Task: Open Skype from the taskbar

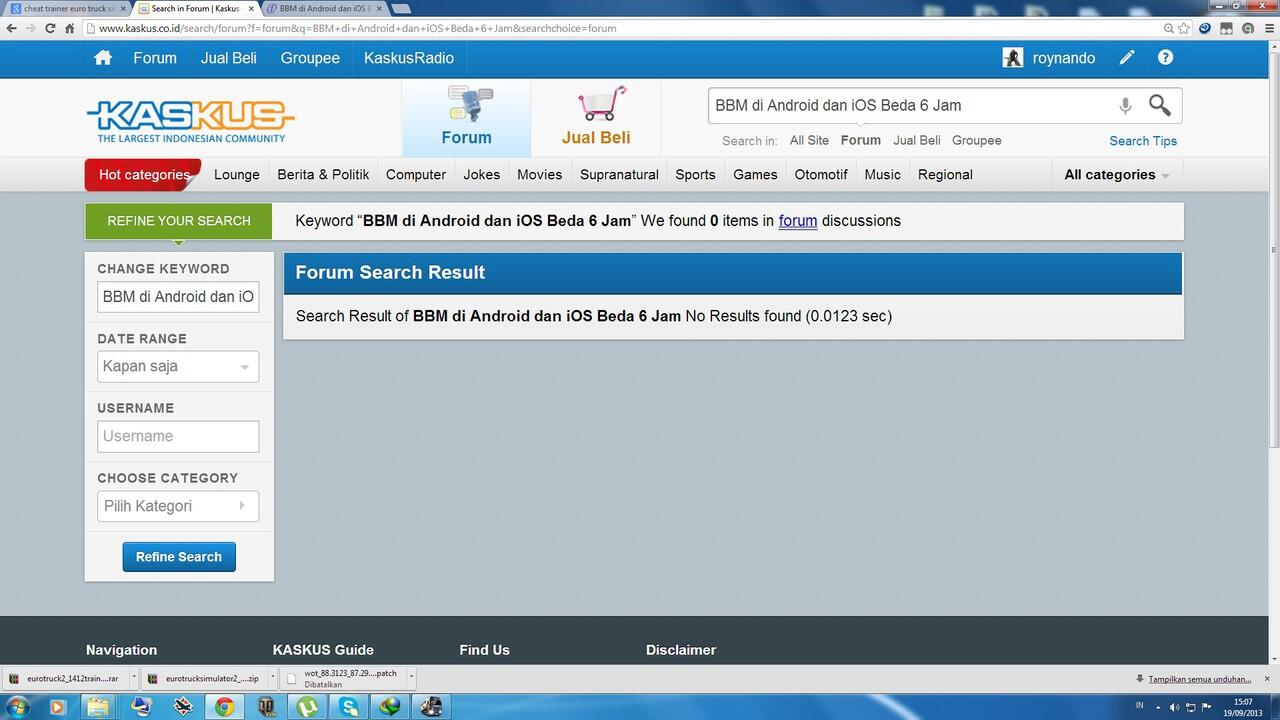Action: 349,707
